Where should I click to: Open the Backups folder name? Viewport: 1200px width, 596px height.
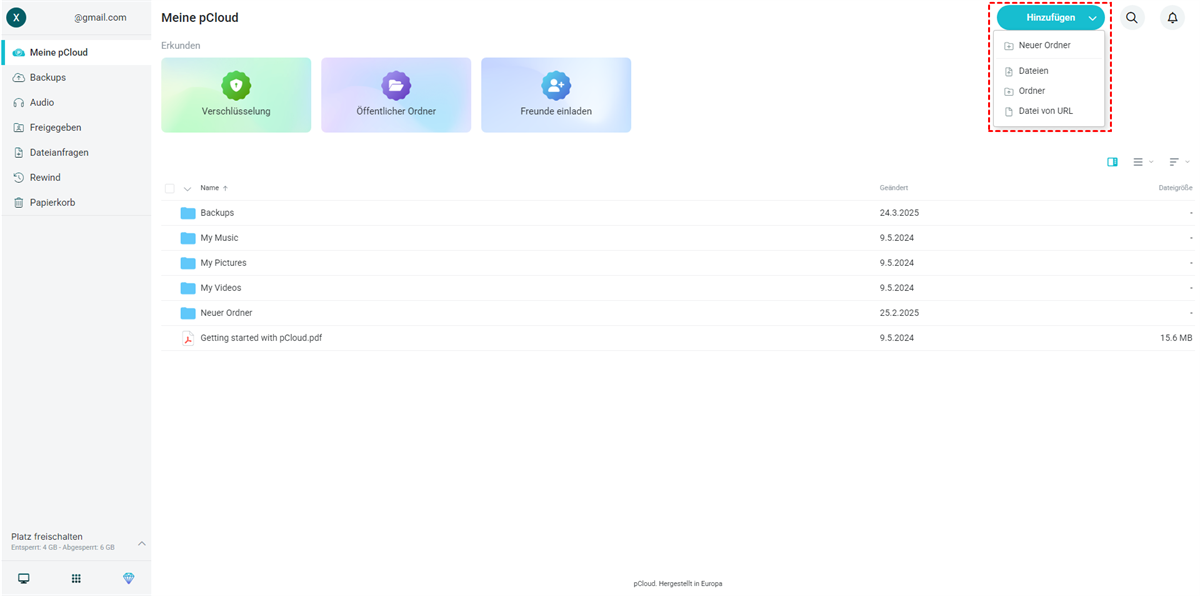217,213
